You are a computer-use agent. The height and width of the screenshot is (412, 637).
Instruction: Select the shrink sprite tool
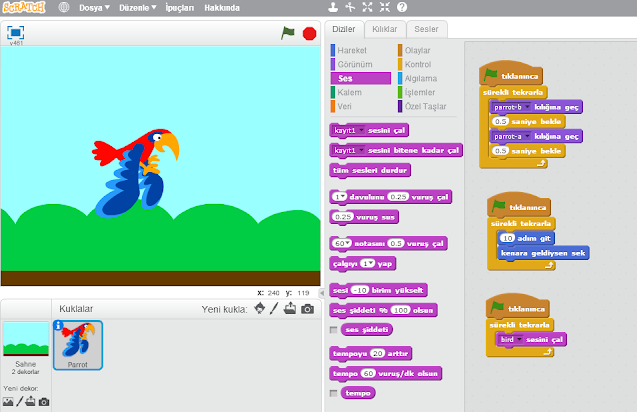point(384,7)
